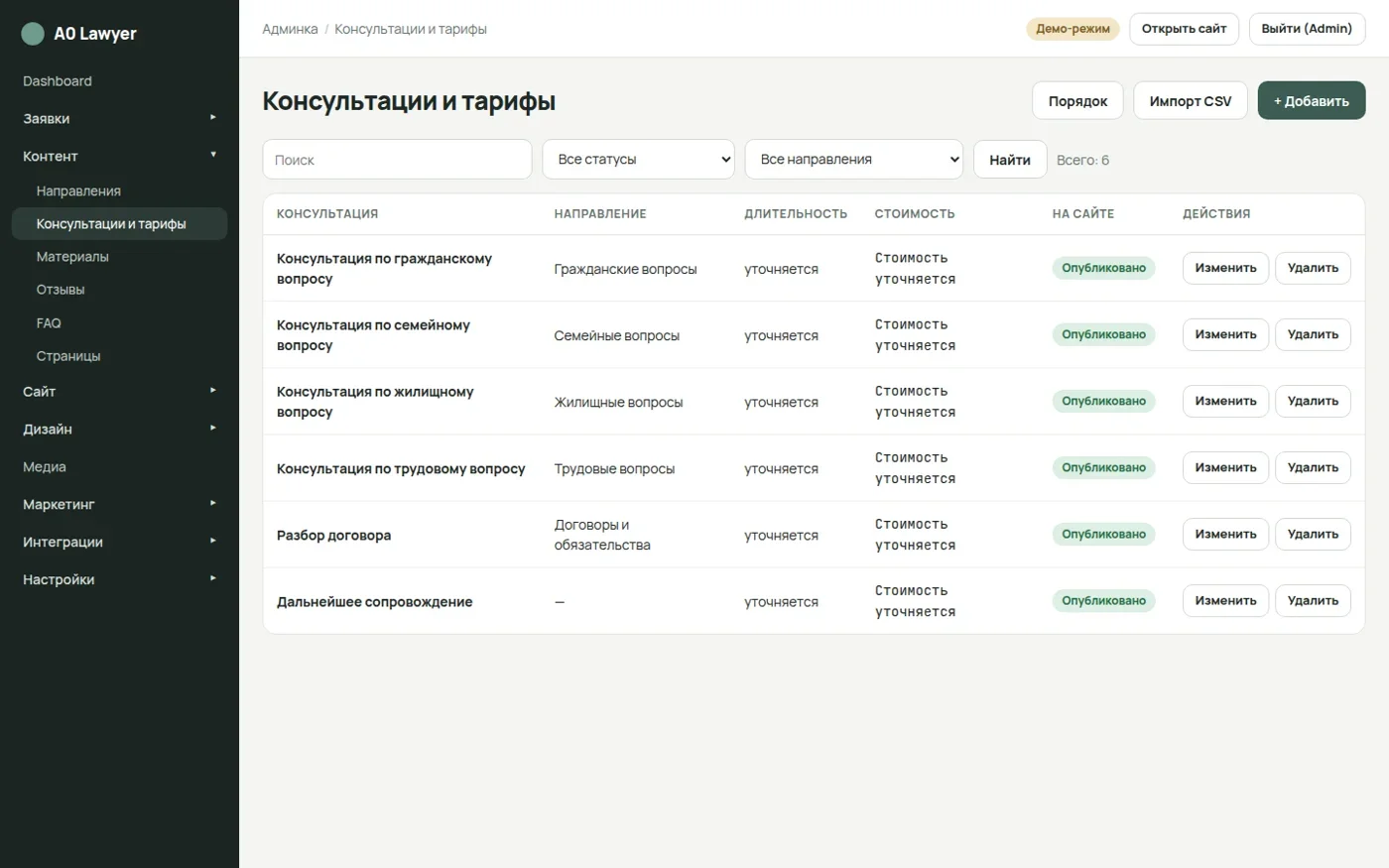Expand the Дизайн sidebar section
Viewport: 1389px width, 868px height.
pyautogui.click(x=119, y=430)
